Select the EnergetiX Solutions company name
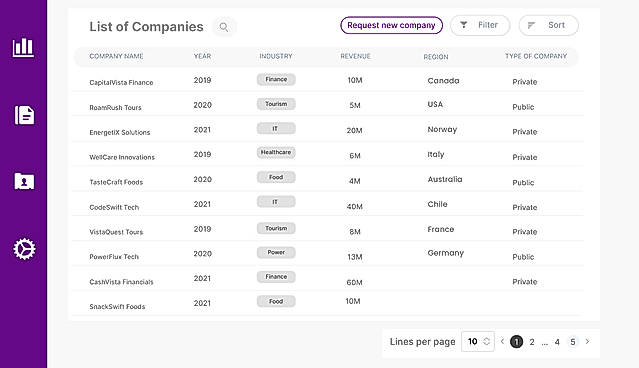The height and width of the screenshot is (368, 639). click(120, 132)
